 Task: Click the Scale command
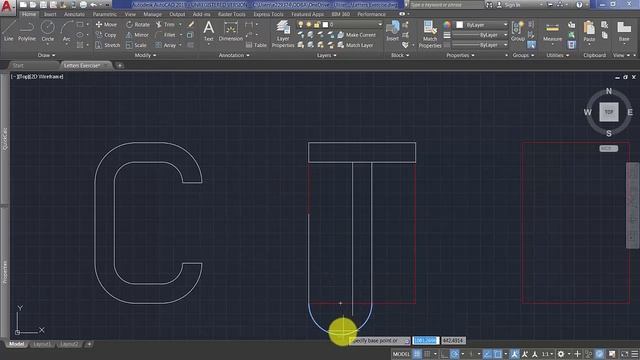(x=136, y=45)
